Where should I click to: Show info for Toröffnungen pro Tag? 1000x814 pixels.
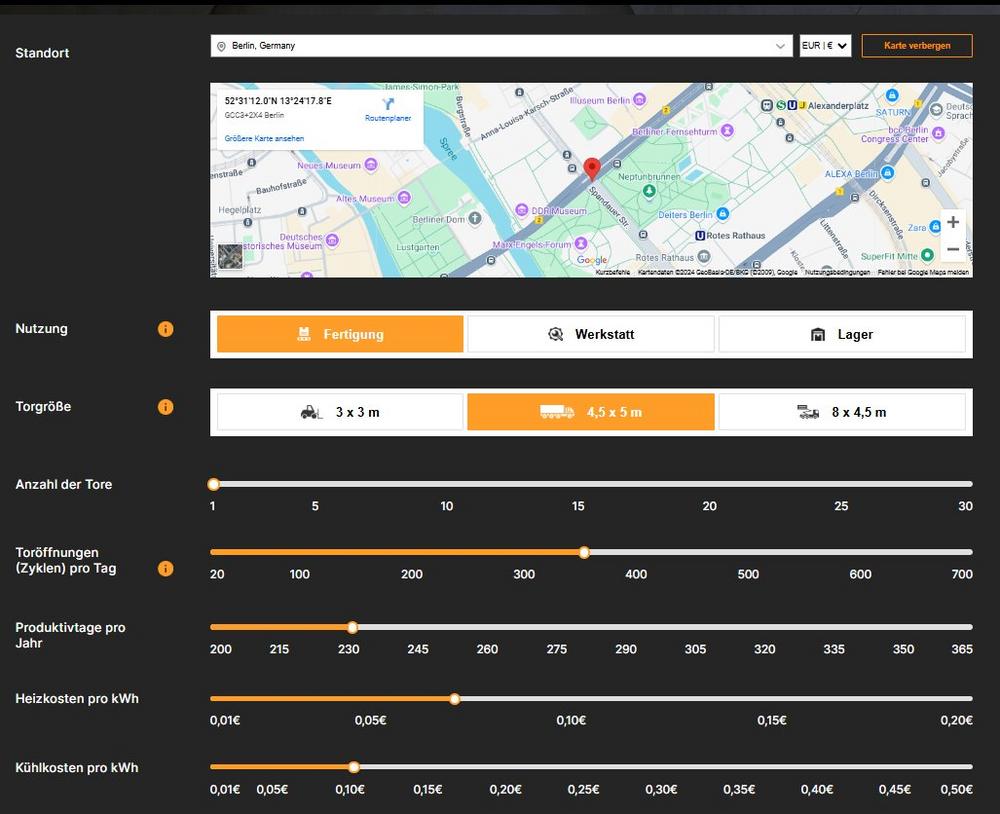166,568
